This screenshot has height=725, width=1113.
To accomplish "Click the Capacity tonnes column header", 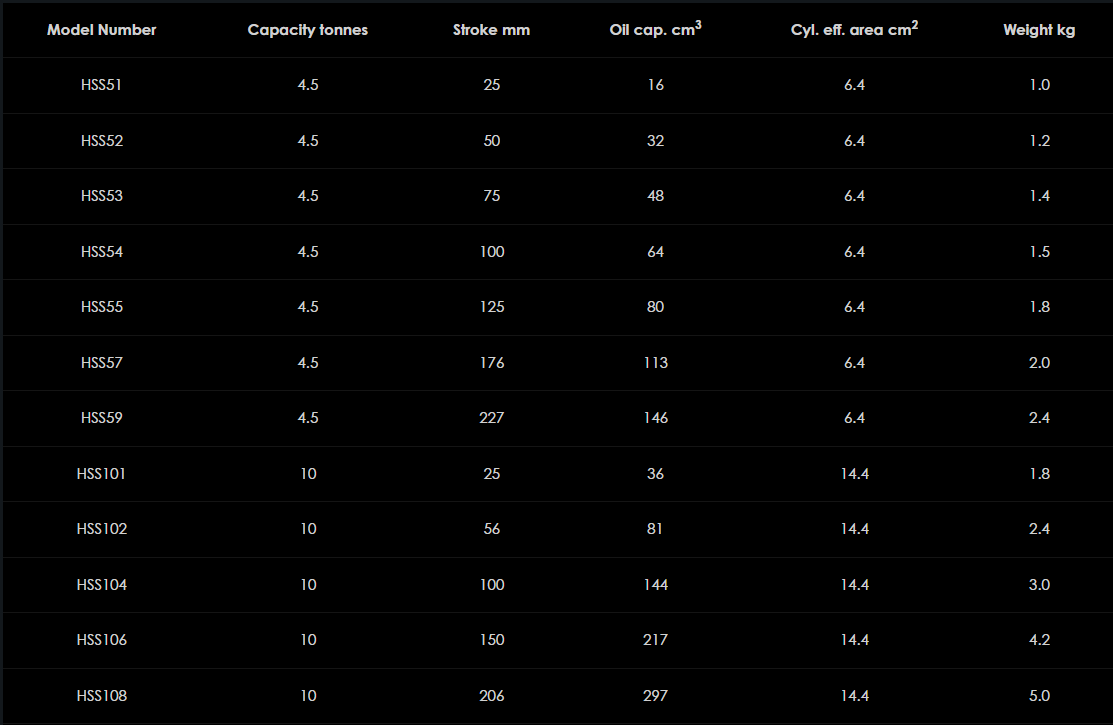I will (308, 30).
